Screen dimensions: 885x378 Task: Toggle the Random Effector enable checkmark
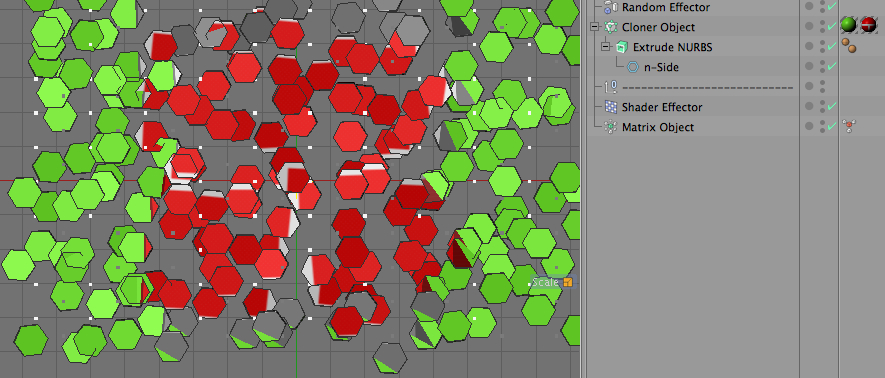[832, 7]
